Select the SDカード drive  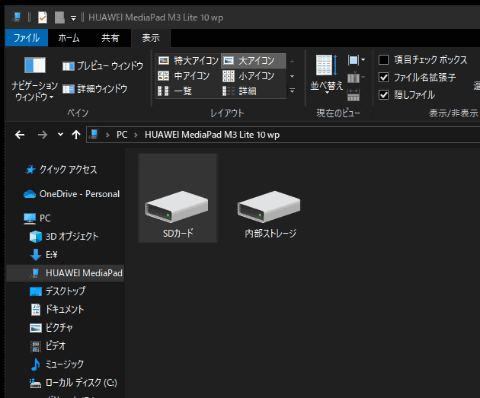pos(178,198)
